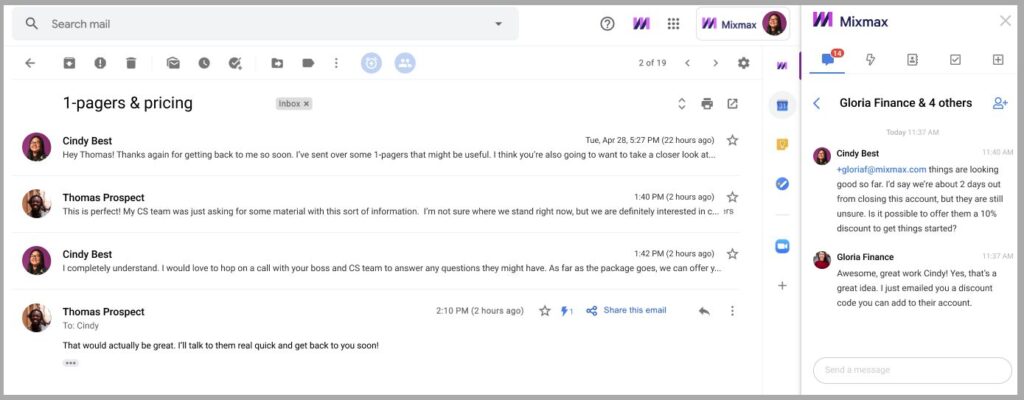Show trimmed content ellipsis button
The image size is (1024, 400).
pos(71,363)
